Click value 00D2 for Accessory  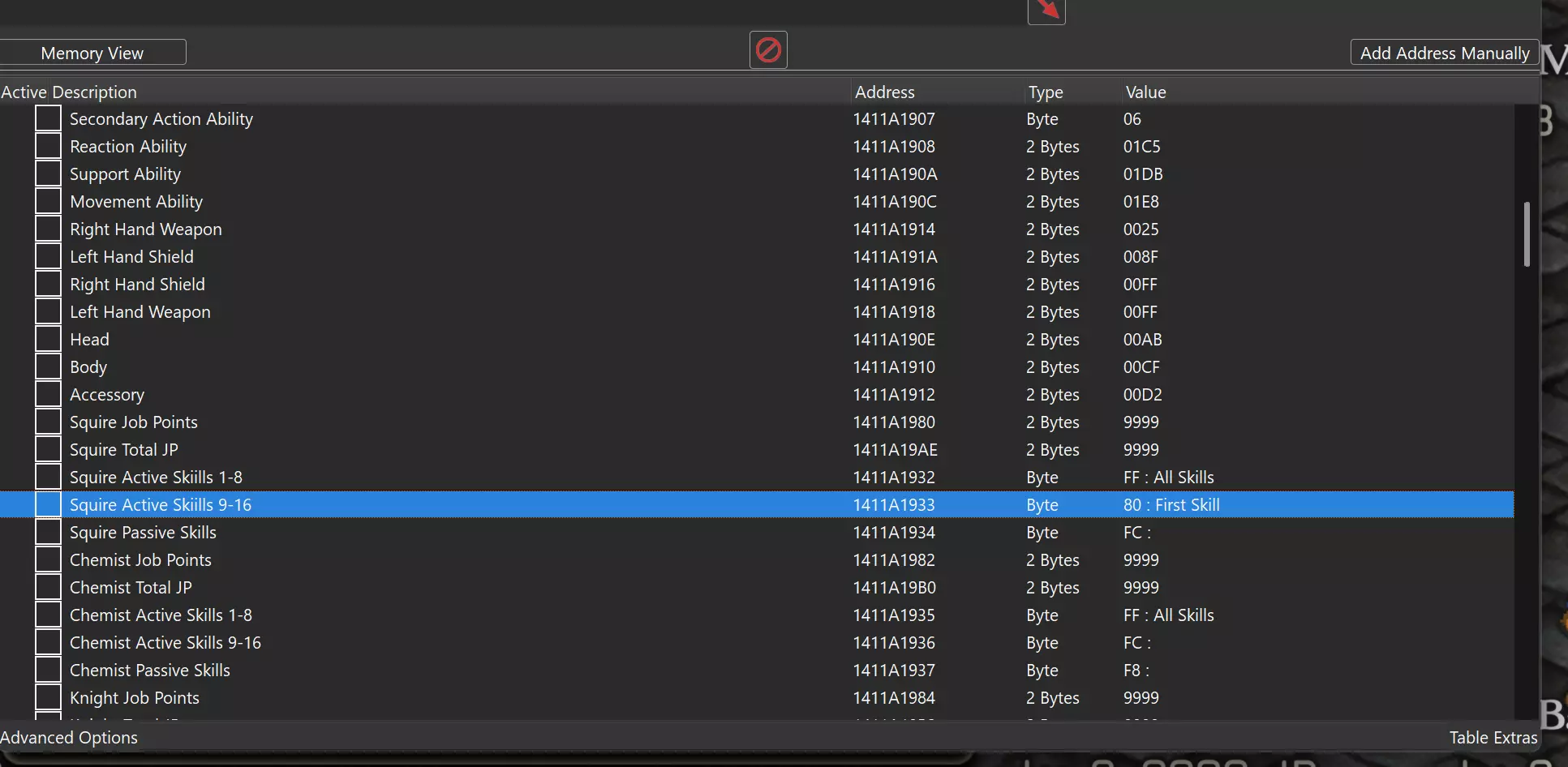coord(1142,395)
